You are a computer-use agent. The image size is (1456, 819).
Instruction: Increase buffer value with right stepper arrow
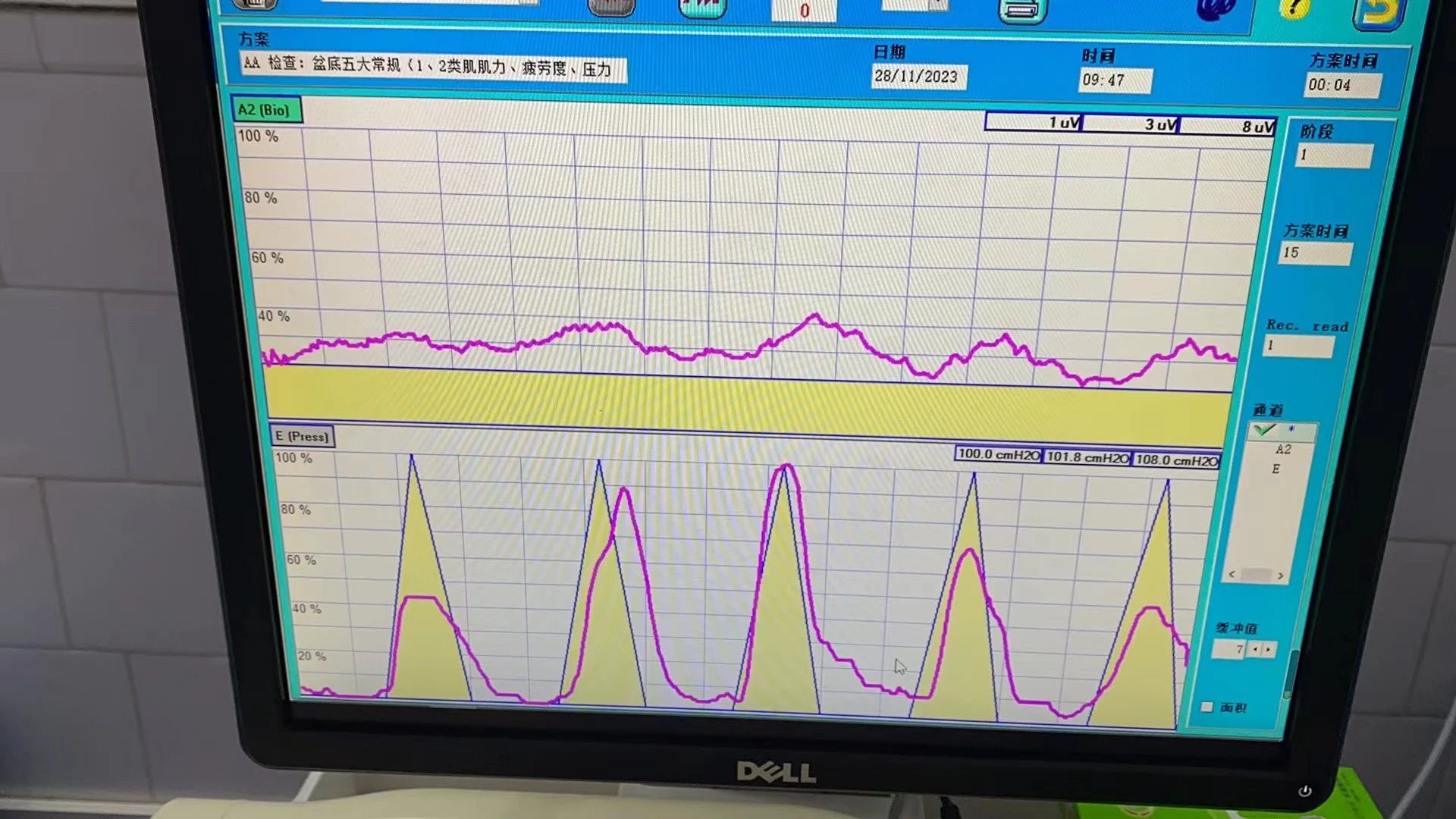(1269, 650)
